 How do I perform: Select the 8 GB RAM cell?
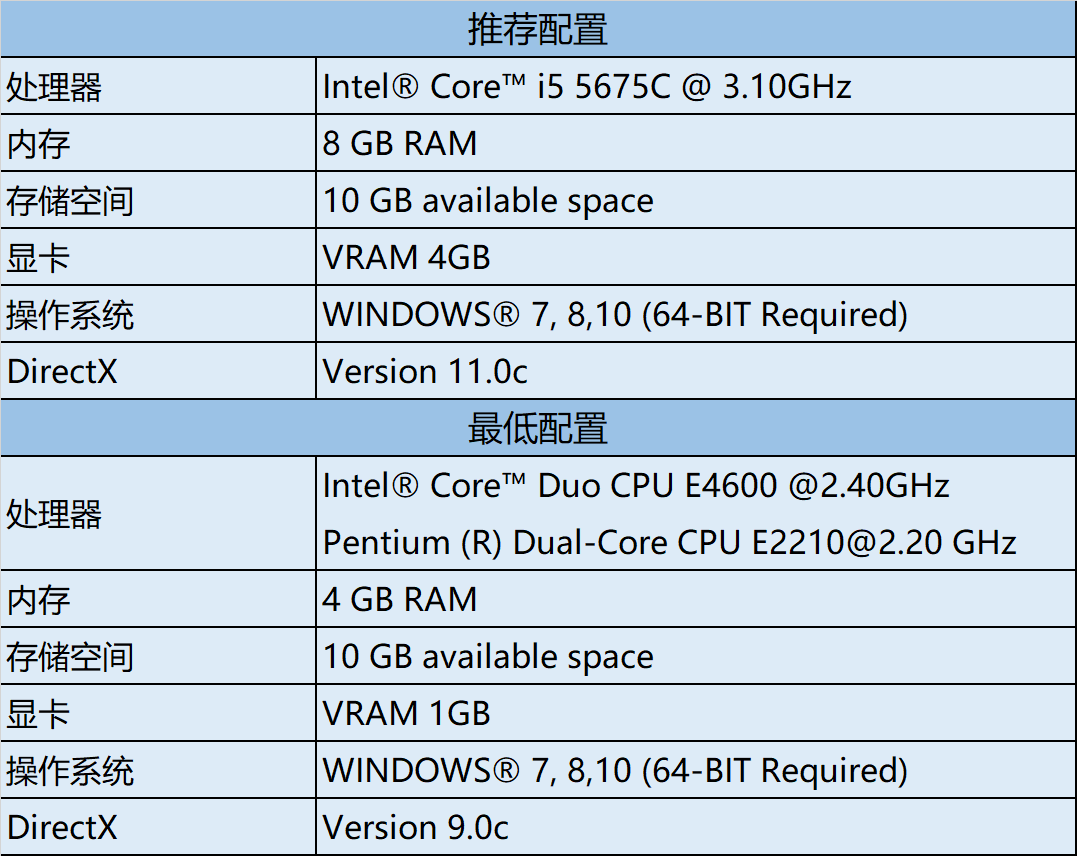[x=400, y=144]
